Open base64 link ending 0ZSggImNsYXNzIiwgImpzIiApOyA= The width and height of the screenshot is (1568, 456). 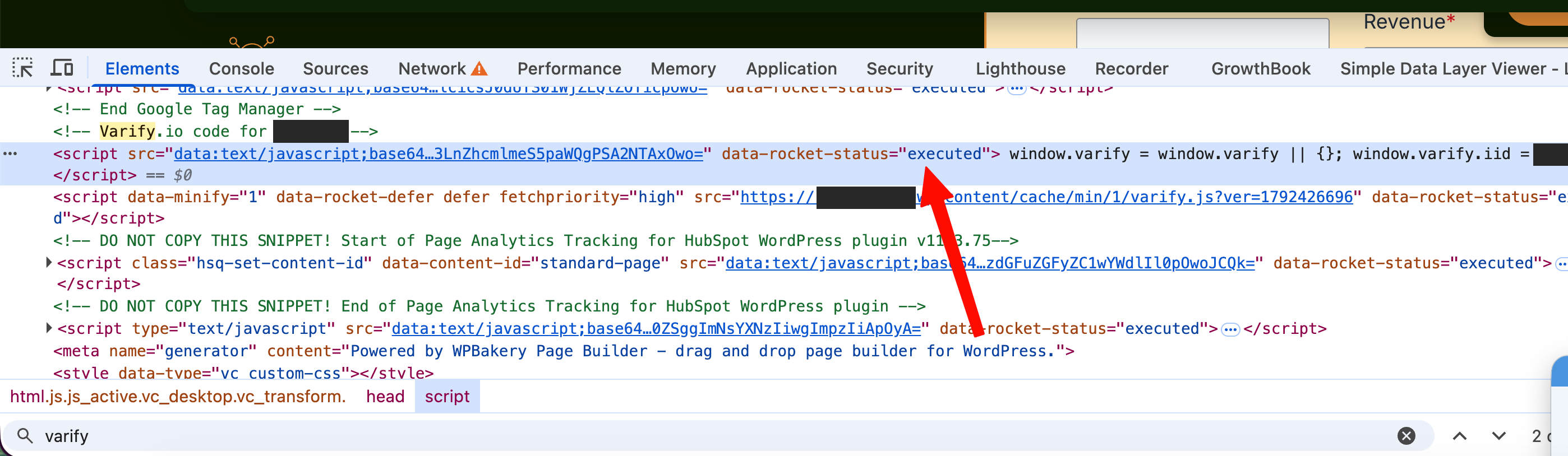tap(656, 328)
